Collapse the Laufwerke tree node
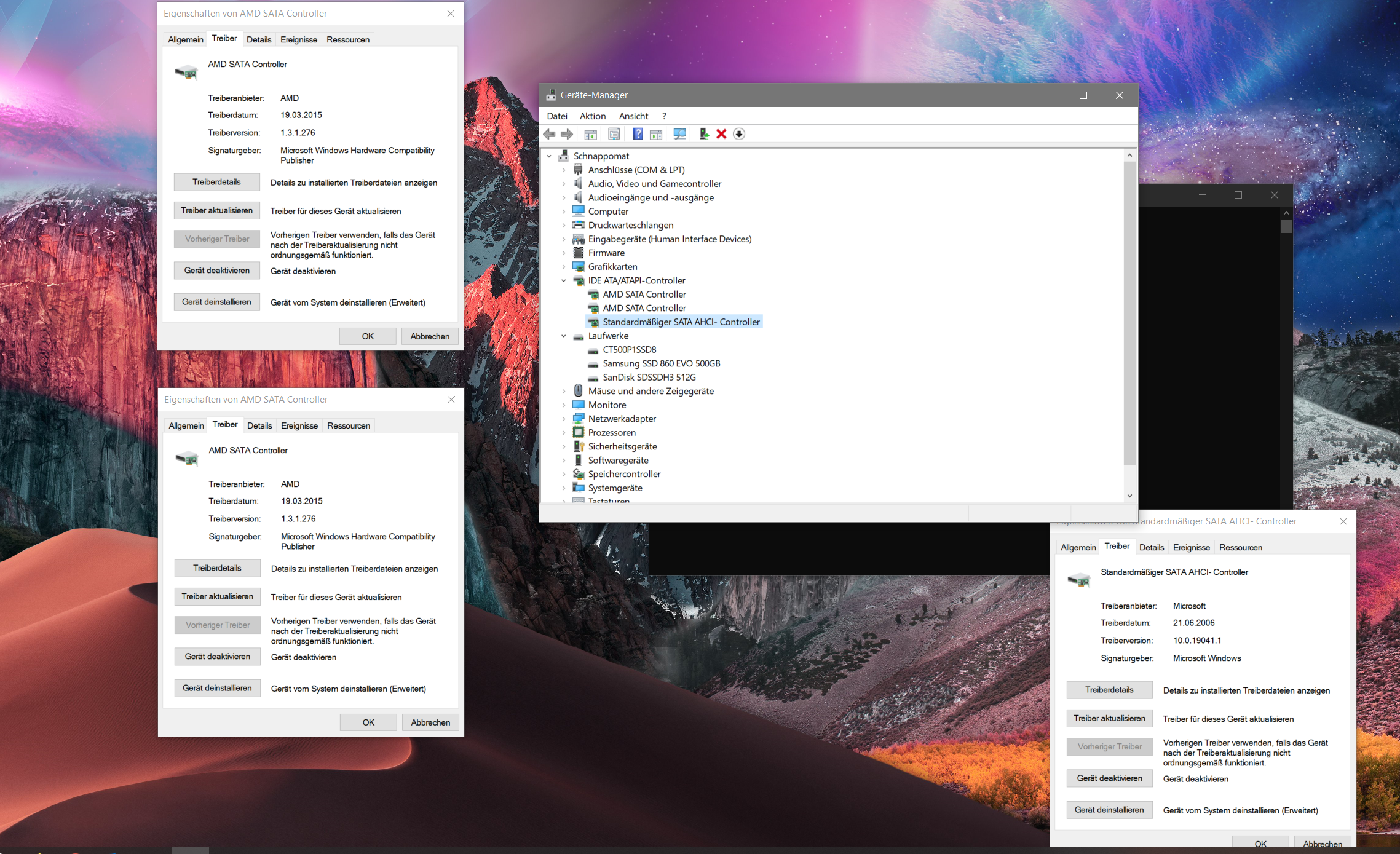The height and width of the screenshot is (854, 1400). click(563, 336)
